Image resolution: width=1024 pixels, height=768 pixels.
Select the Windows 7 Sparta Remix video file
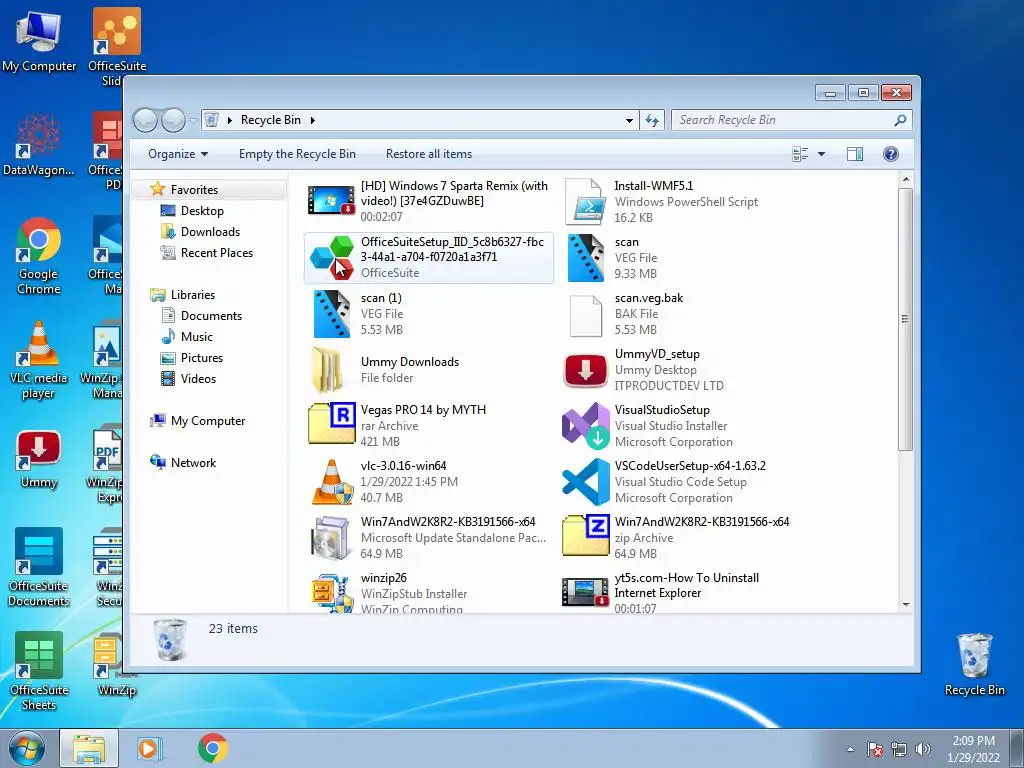coord(428,201)
